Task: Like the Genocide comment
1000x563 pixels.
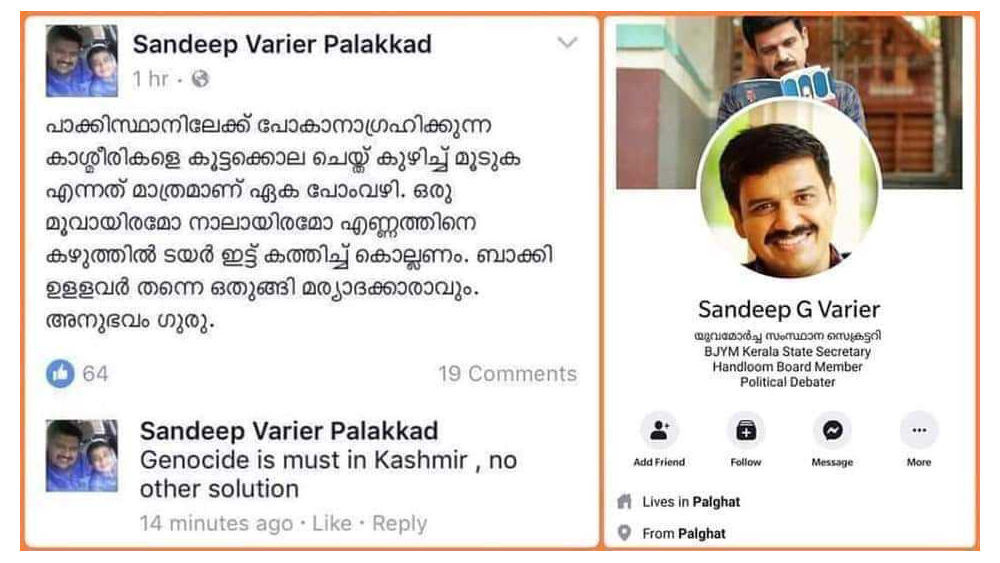Action: click(332, 523)
